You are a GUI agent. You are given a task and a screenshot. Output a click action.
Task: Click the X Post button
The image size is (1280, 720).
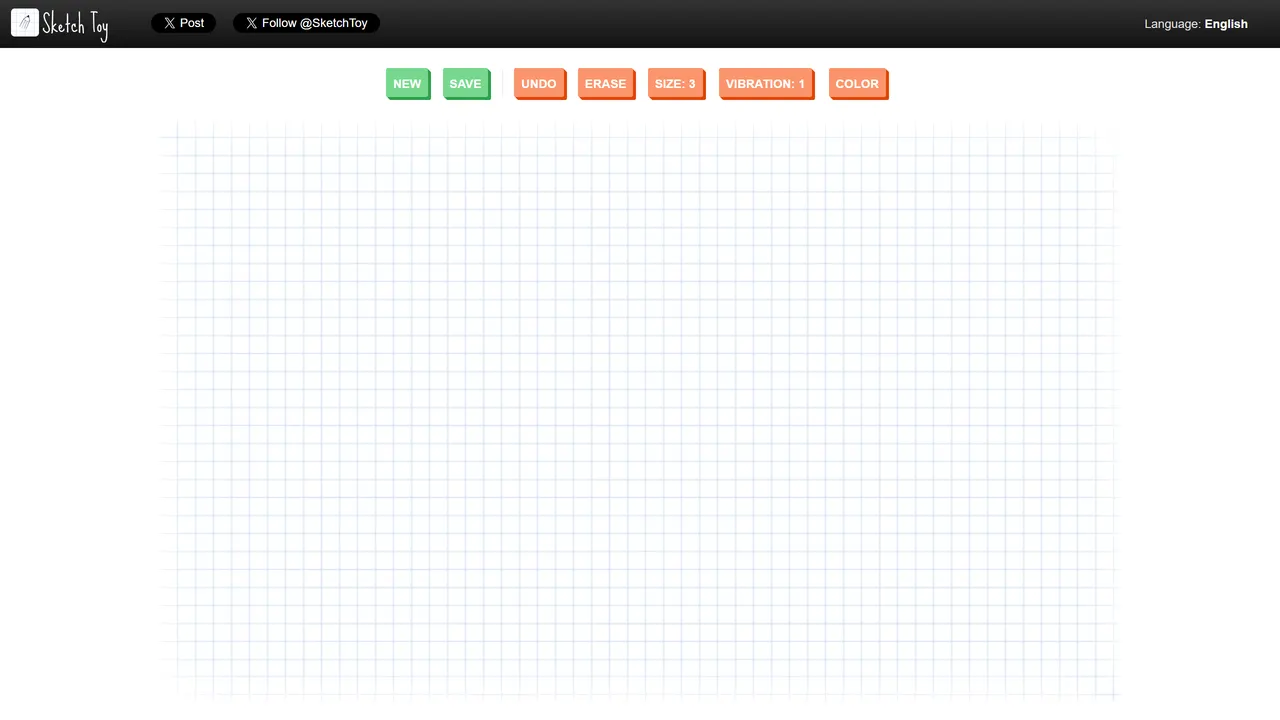(183, 23)
